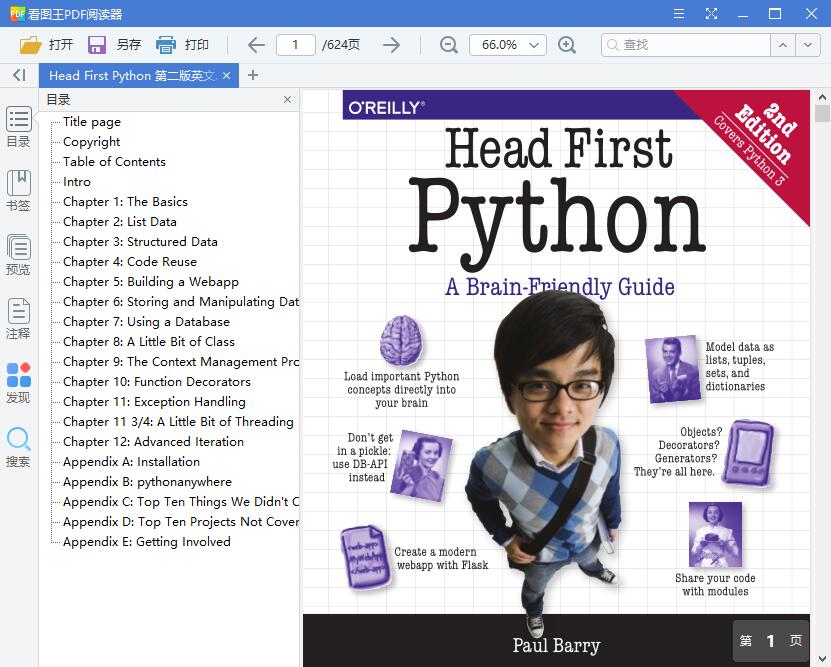The height and width of the screenshot is (667, 831).
Task: Select Chapter 12: Advanced Iteration
Action: (x=154, y=442)
